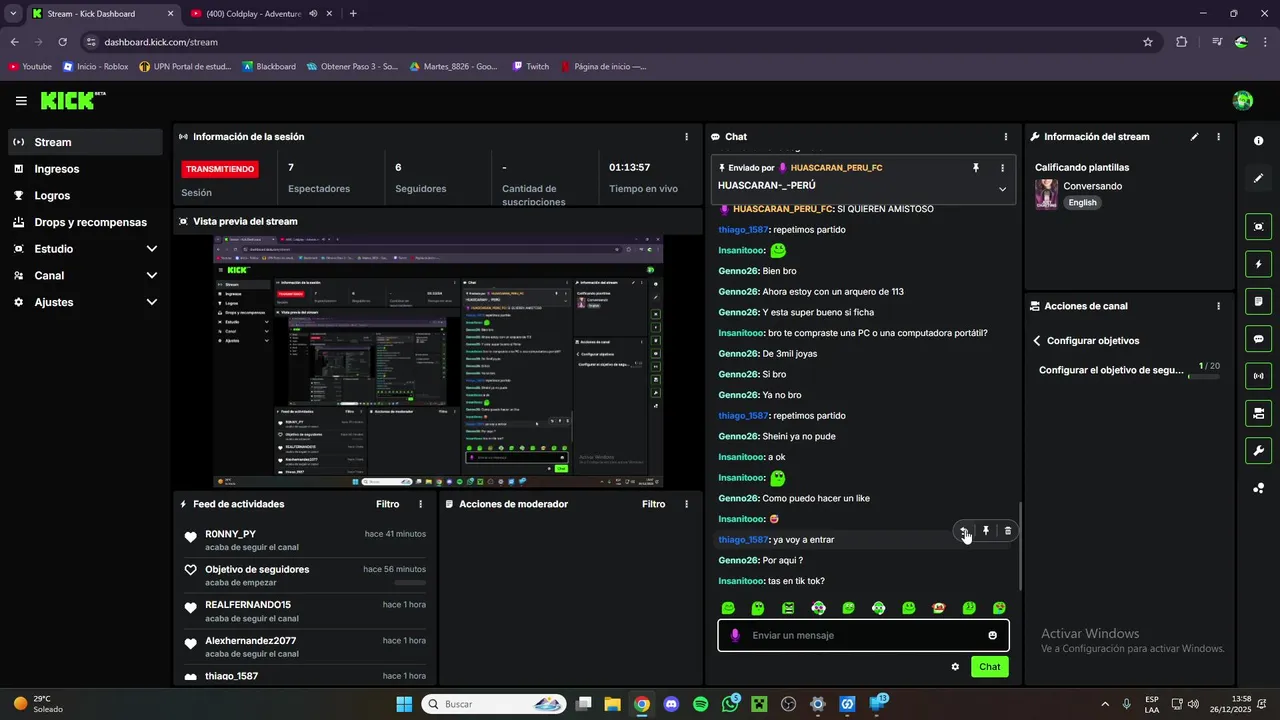The image size is (1280, 720).
Task: Click the purple microphone icon in message box
Action: pos(735,635)
